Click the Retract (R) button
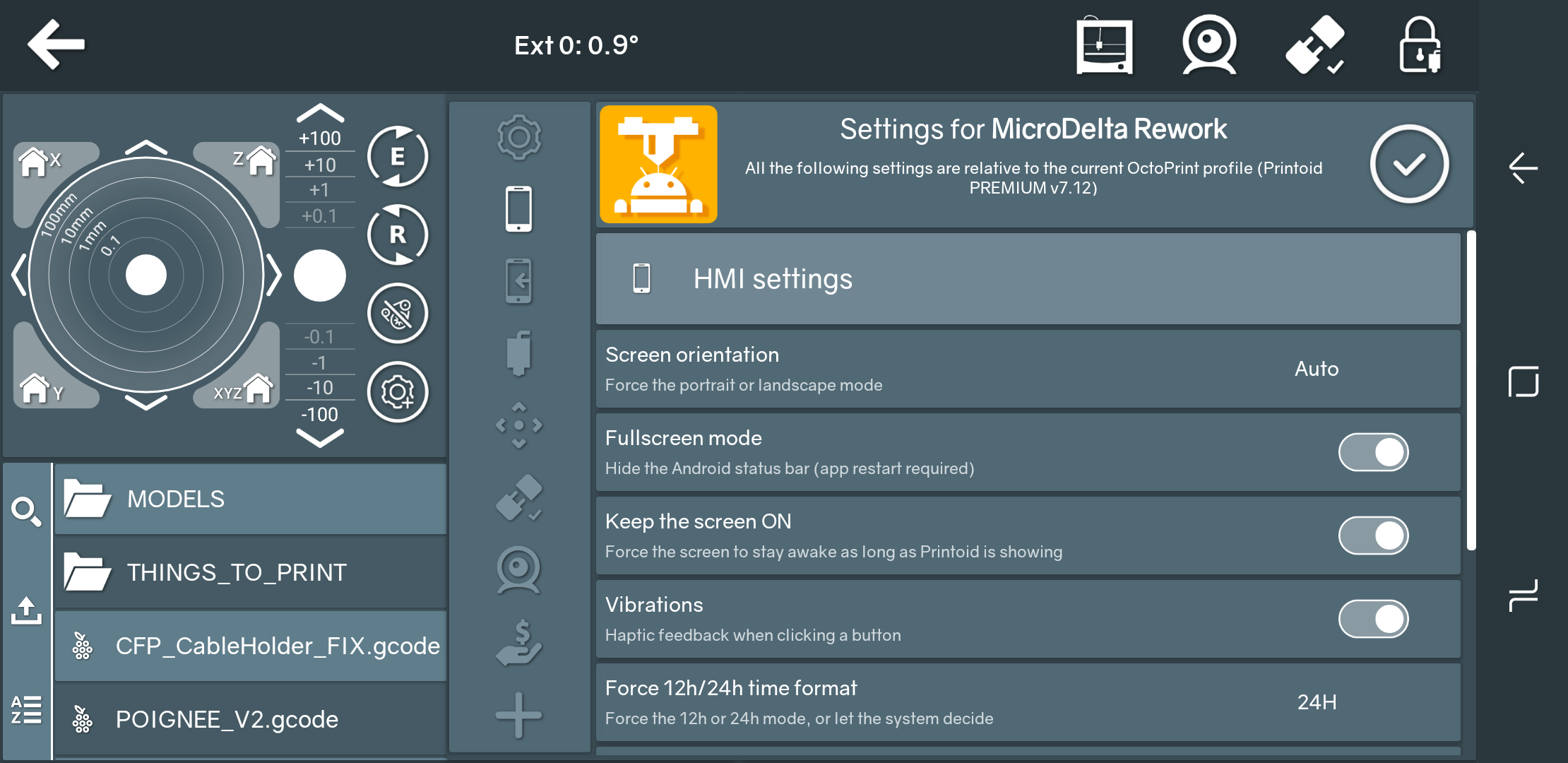 click(397, 235)
